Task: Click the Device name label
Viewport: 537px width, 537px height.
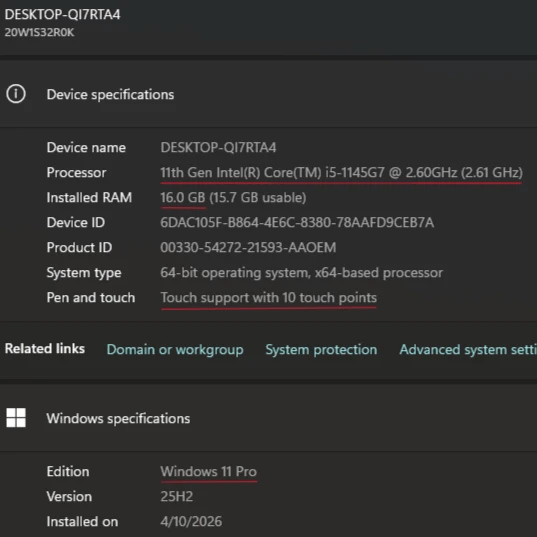Action: pos(86,148)
